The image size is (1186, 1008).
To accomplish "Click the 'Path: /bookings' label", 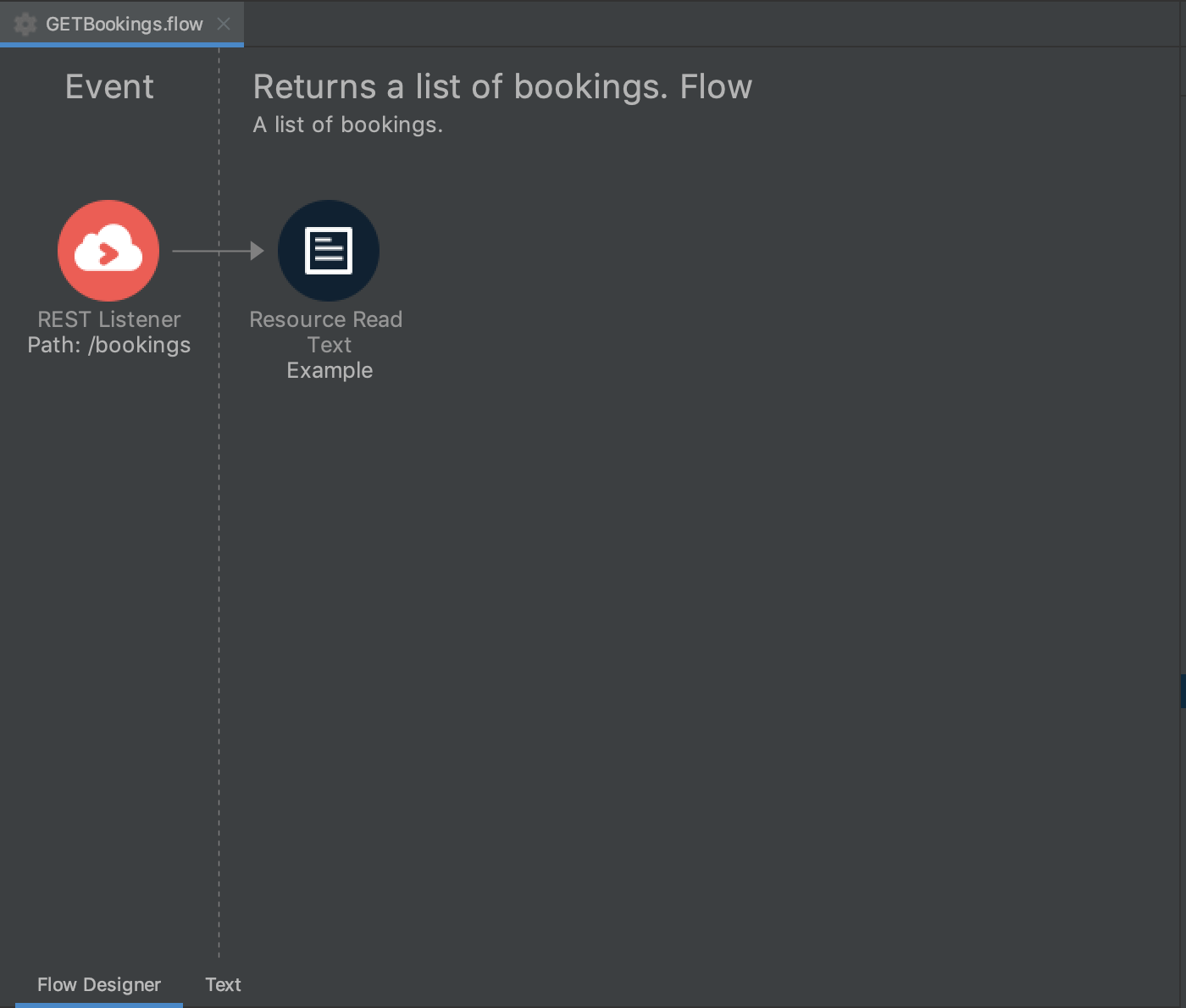I will 109,346.
